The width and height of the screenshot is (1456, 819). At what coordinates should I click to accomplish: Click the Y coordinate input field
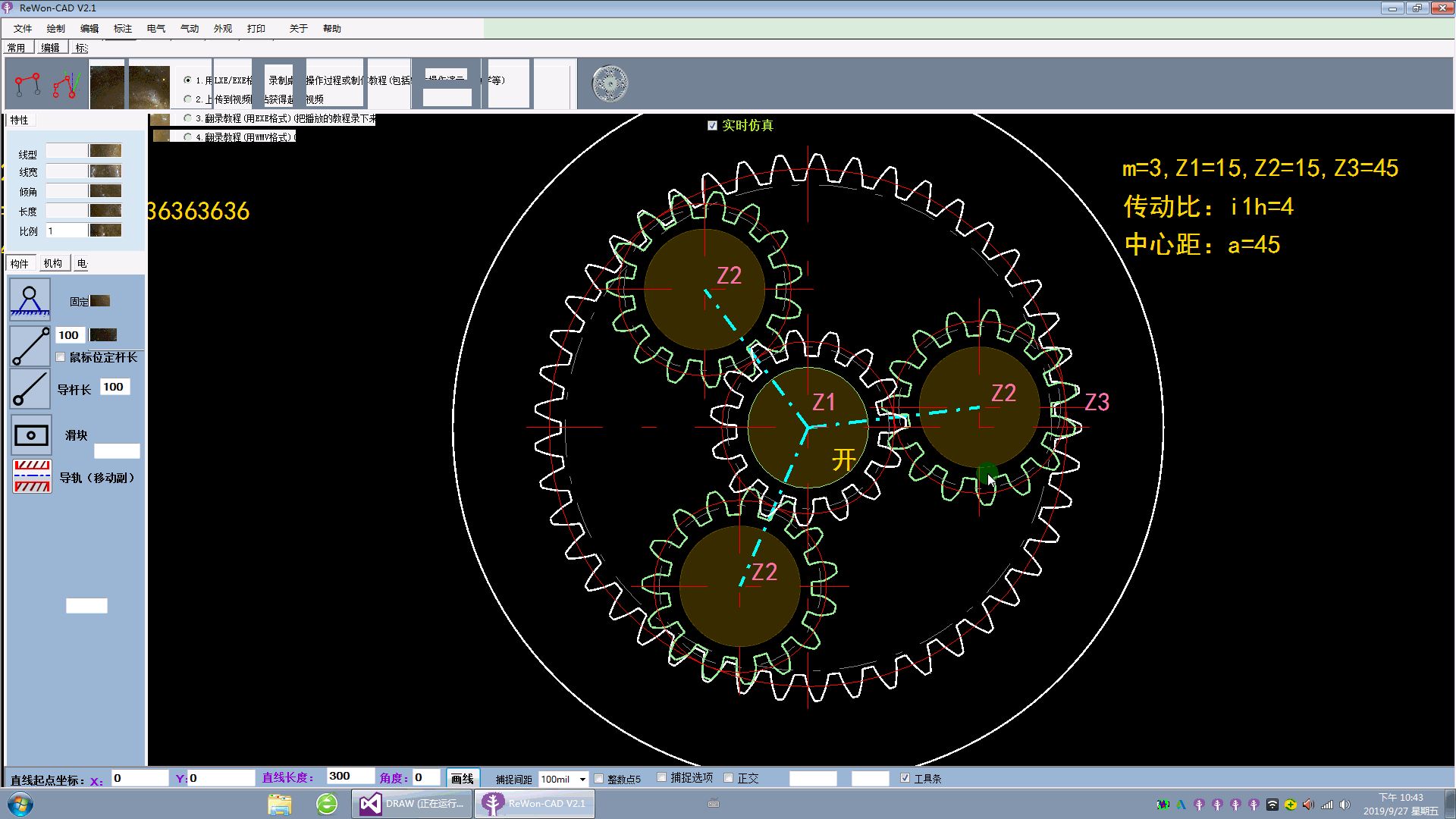[x=221, y=778]
